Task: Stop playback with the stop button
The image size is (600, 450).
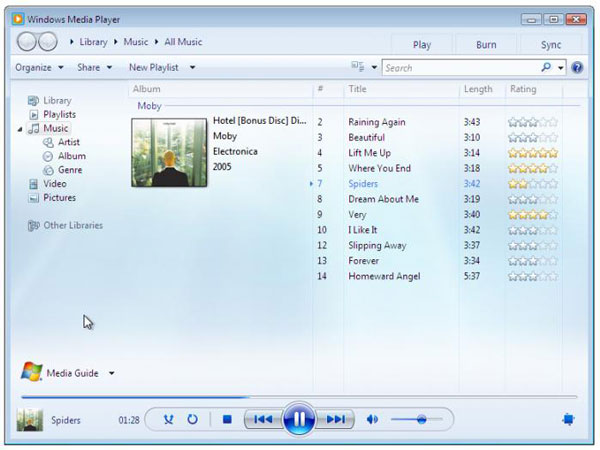Action: tap(227, 420)
